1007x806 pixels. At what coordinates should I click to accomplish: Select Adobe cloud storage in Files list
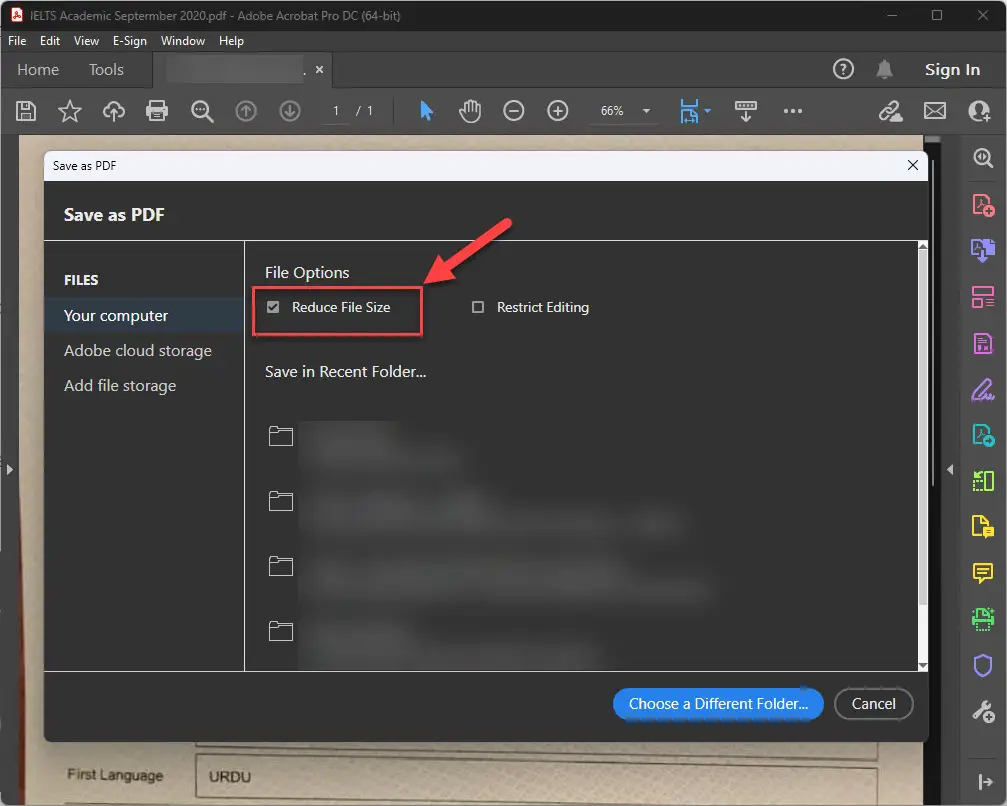[137, 350]
